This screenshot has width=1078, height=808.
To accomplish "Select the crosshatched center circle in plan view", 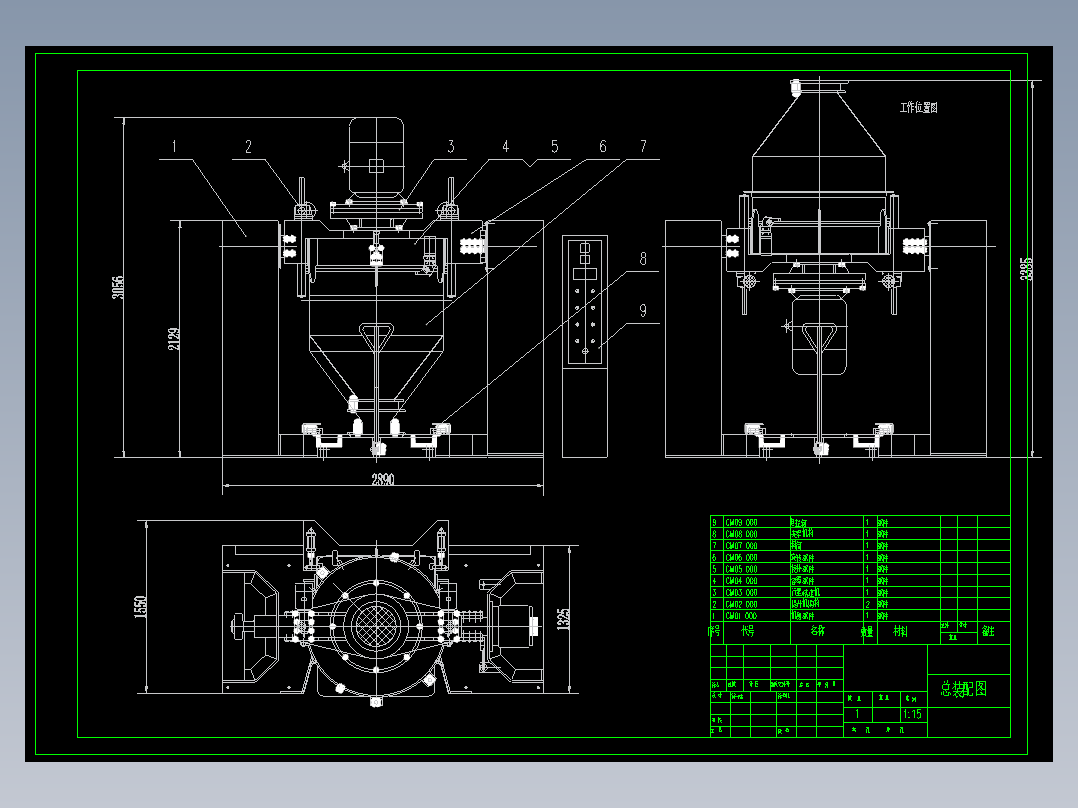I will (x=376, y=624).
